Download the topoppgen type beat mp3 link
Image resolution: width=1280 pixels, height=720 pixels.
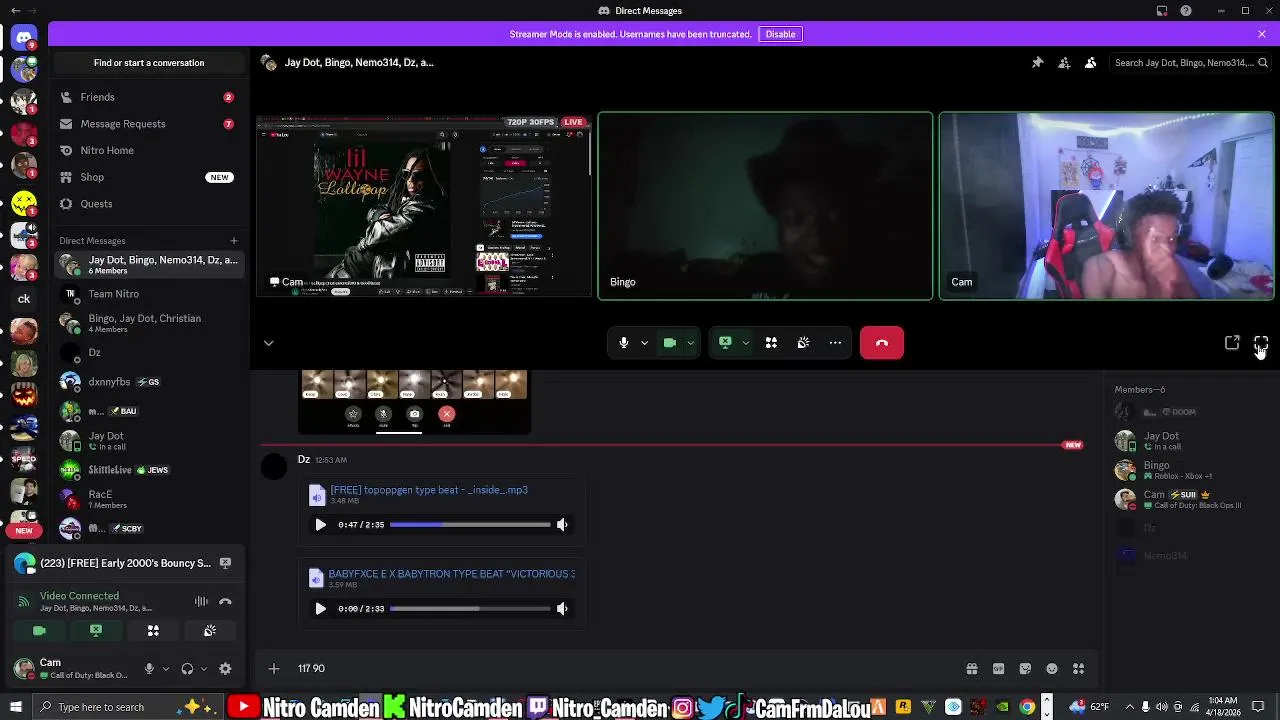pyautogui.click(x=429, y=490)
